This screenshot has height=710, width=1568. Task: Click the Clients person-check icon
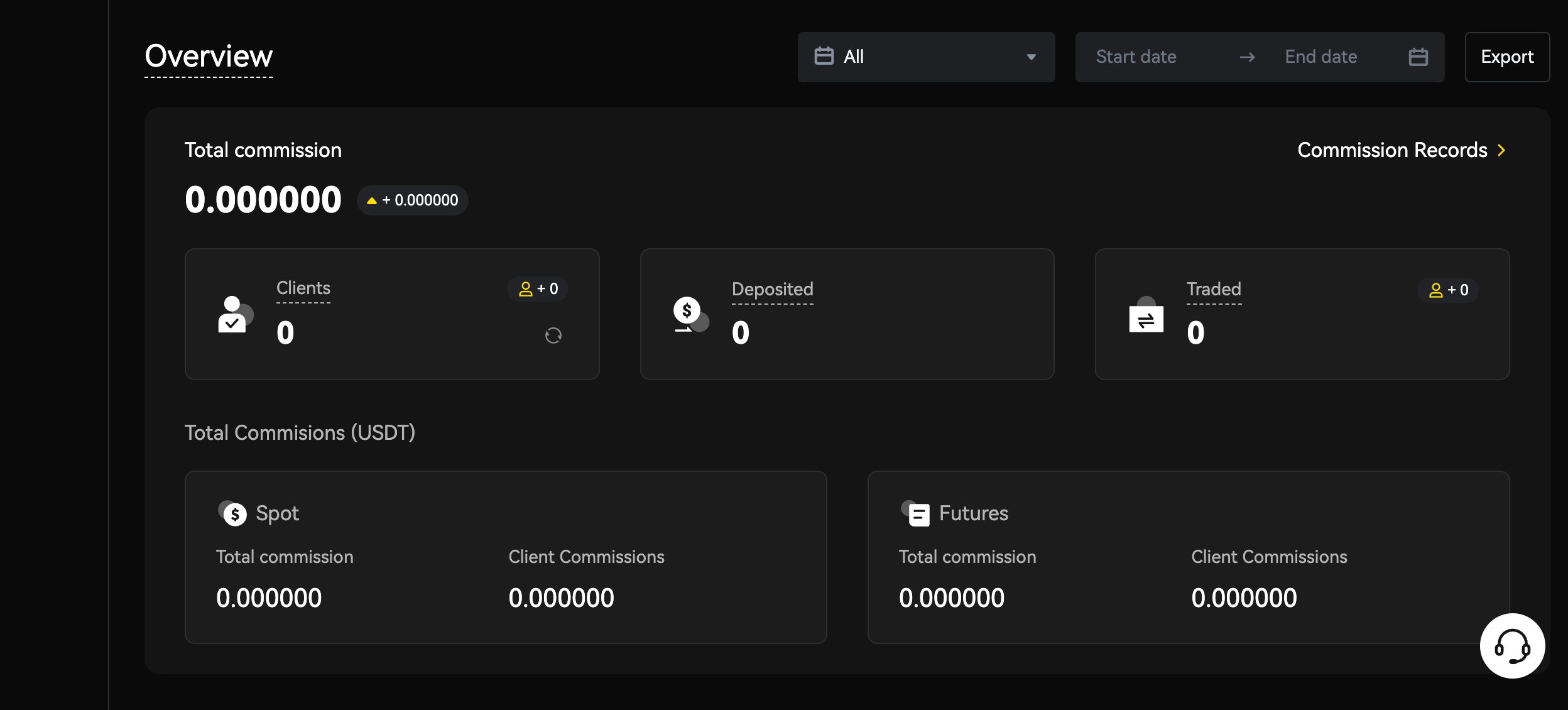[x=234, y=314]
